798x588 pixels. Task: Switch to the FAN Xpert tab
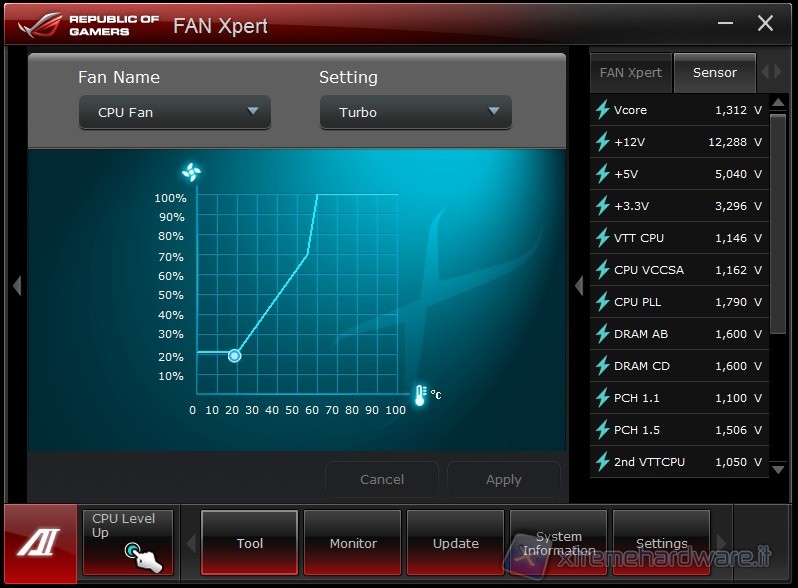630,73
